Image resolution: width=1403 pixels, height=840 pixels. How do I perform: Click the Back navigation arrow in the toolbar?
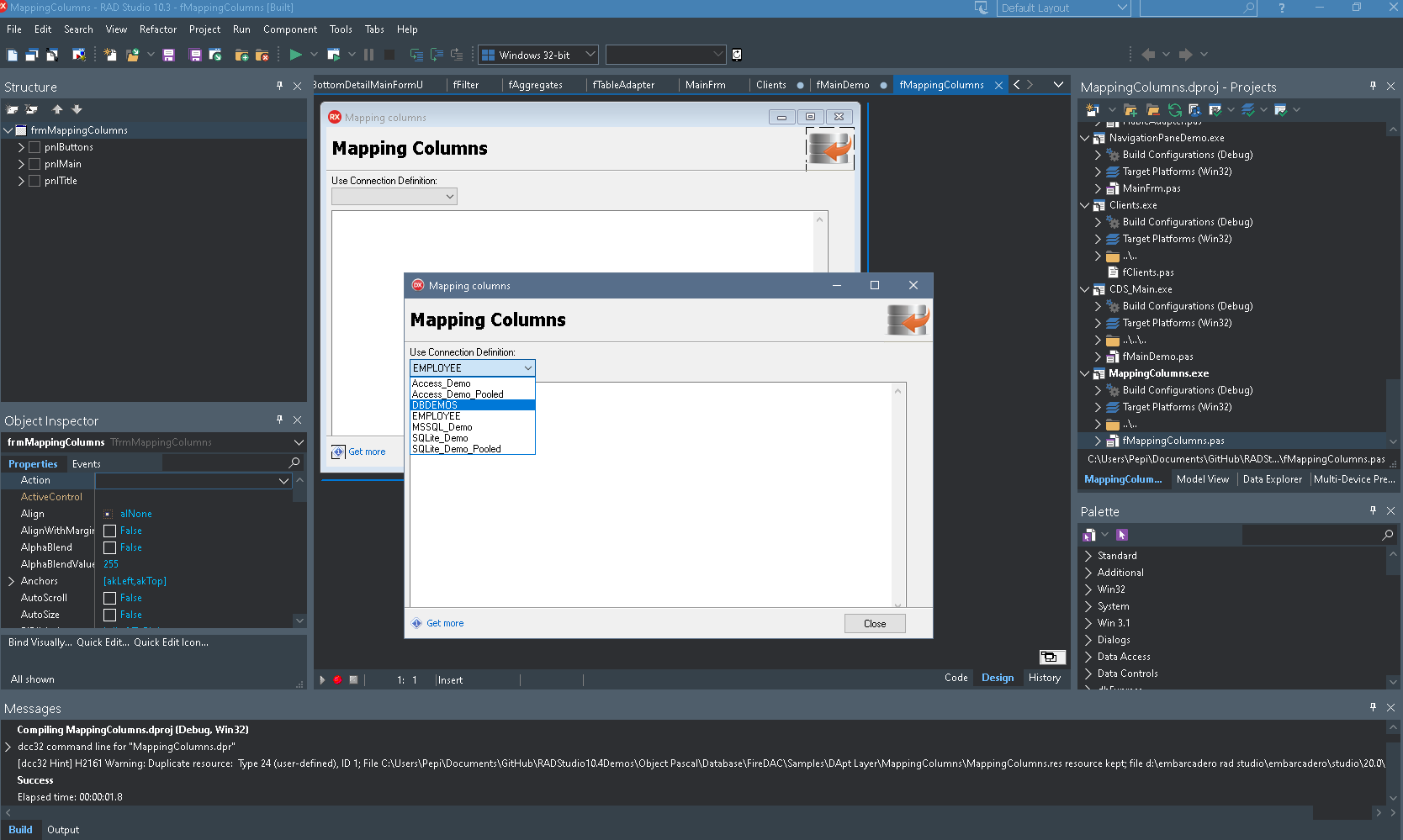(x=1148, y=55)
